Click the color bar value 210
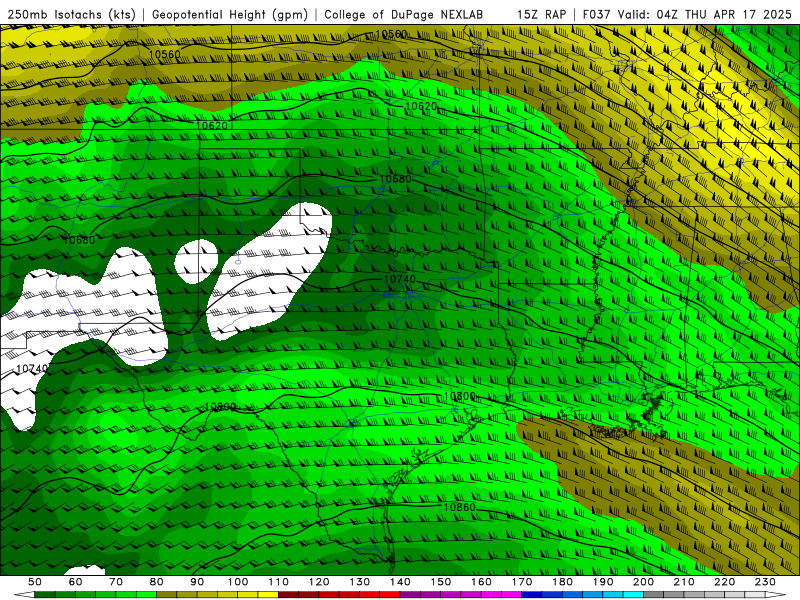 coord(684,582)
